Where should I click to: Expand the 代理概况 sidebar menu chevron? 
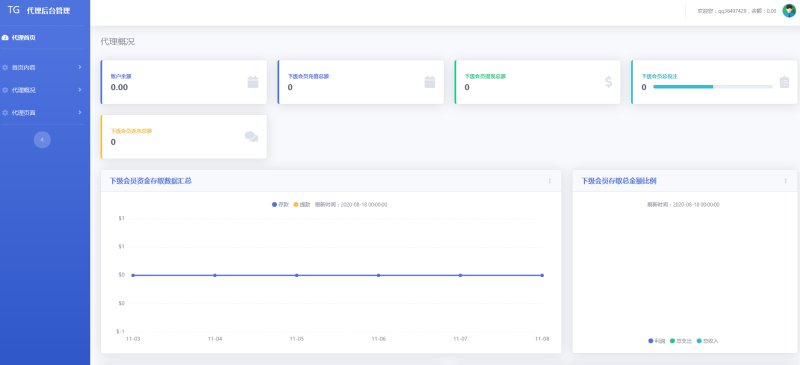coord(80,90)
